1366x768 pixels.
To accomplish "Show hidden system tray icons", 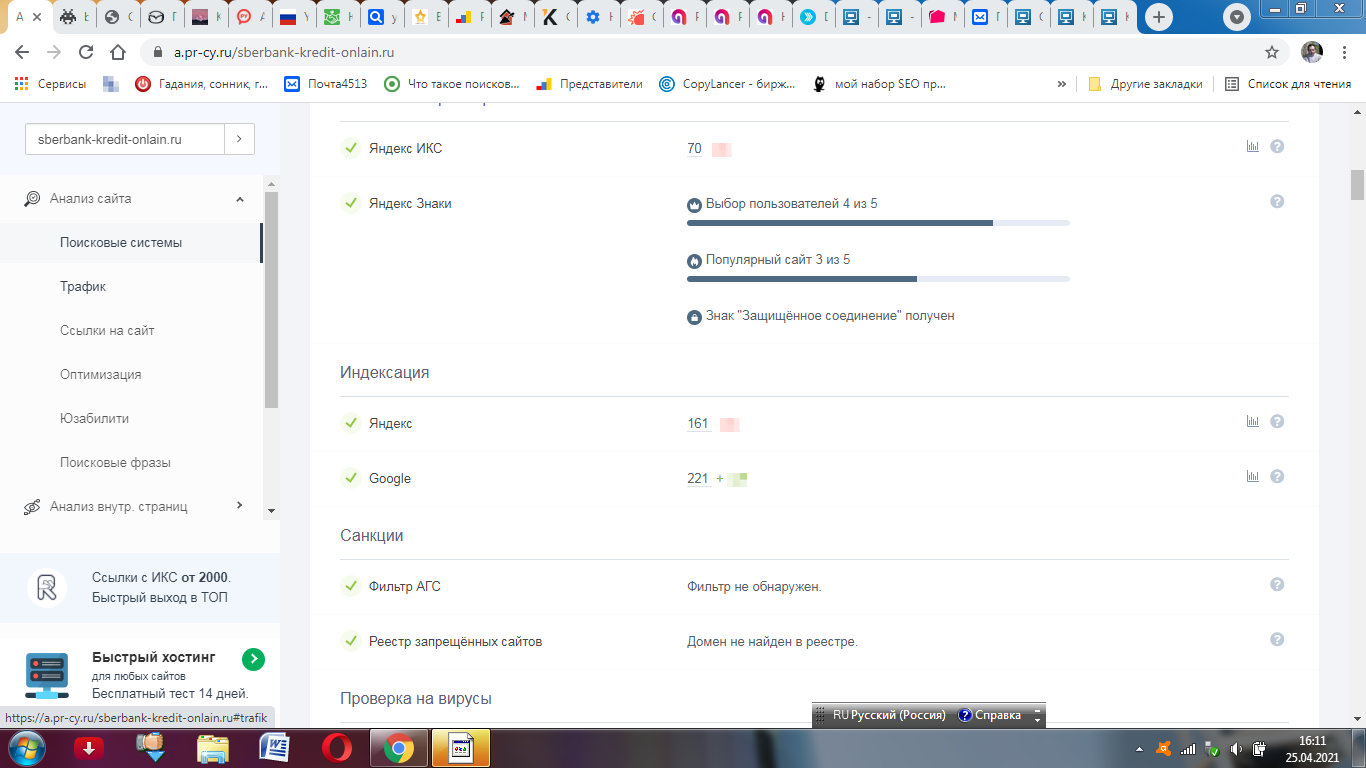I will 1140,749.
